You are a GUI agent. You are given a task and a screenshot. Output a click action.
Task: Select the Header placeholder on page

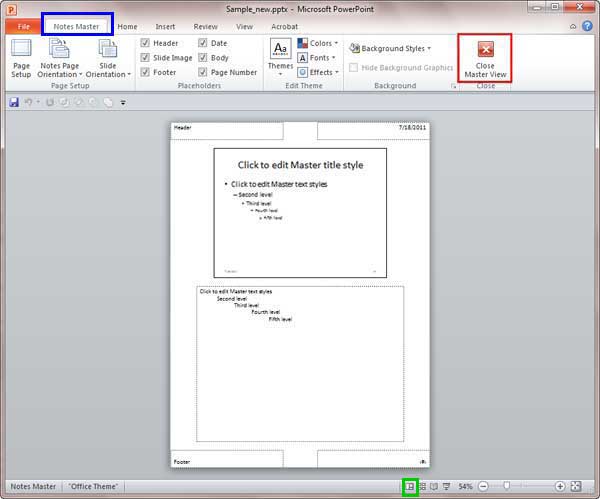[x=227, y=130]
